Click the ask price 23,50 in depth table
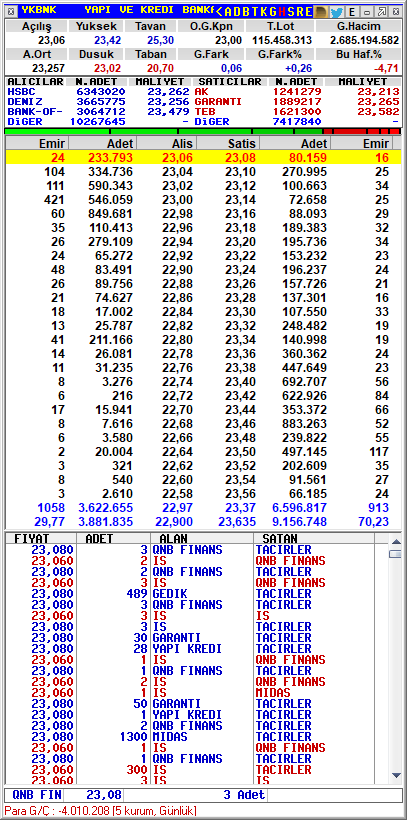407x820 pixels. pyautogui.click(x=241, y=451)
